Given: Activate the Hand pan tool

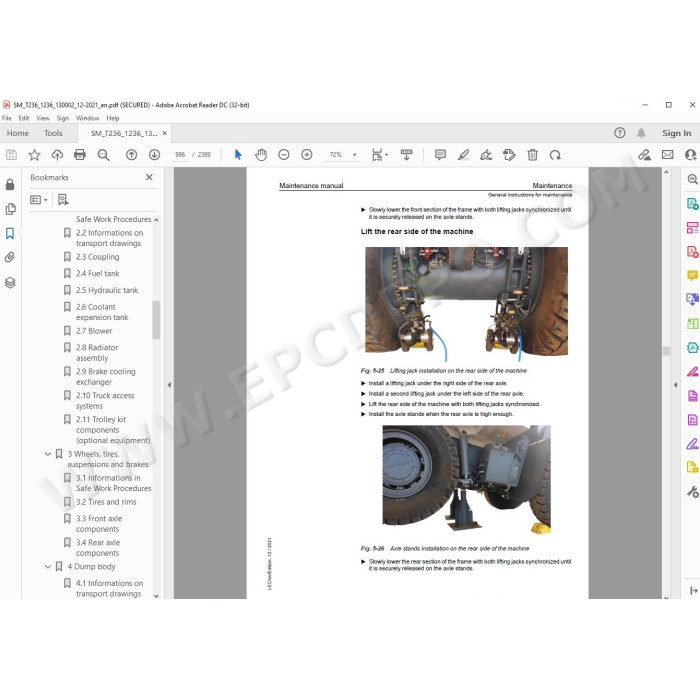Looking at the screenshot, I should 261,155.
